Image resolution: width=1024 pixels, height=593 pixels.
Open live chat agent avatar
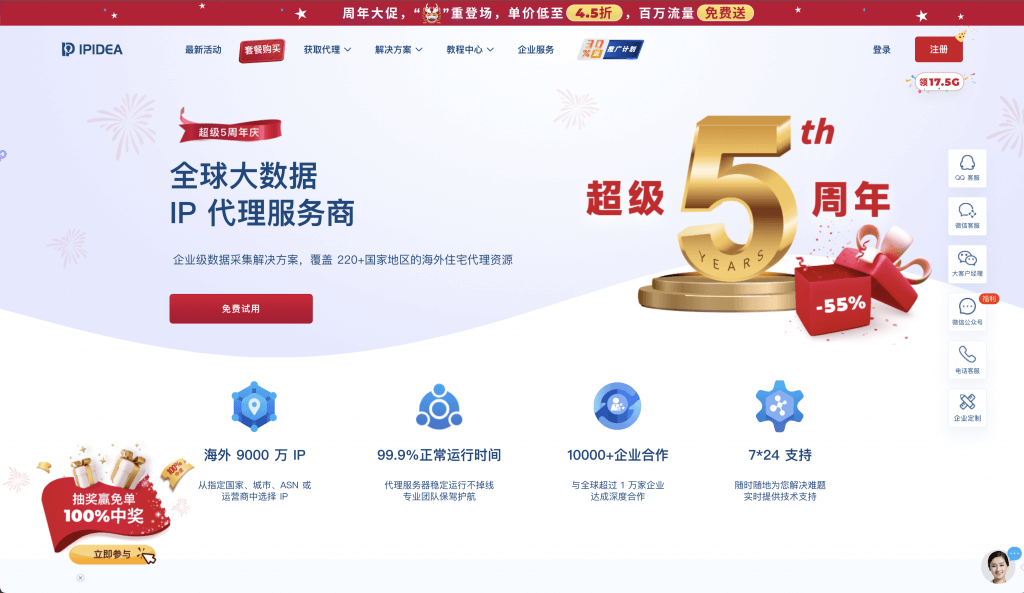(x=997, y=567)
